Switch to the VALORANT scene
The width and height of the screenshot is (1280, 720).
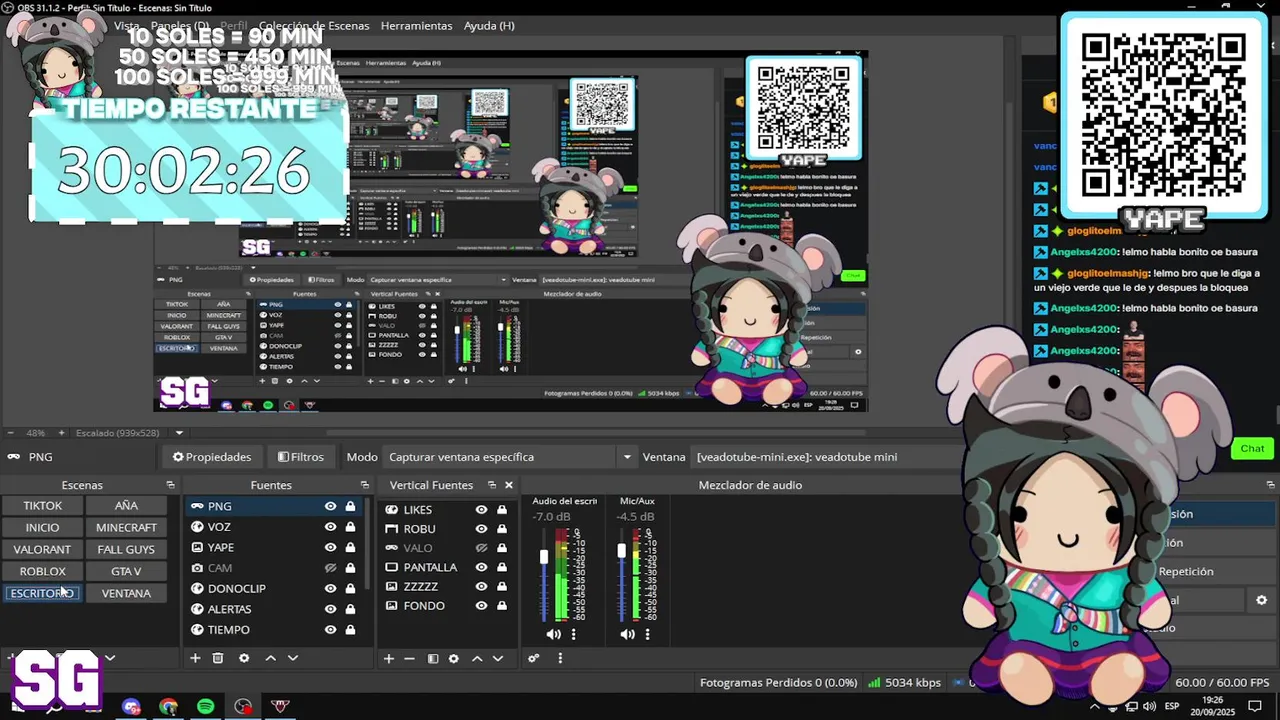(x=42, y=550)
